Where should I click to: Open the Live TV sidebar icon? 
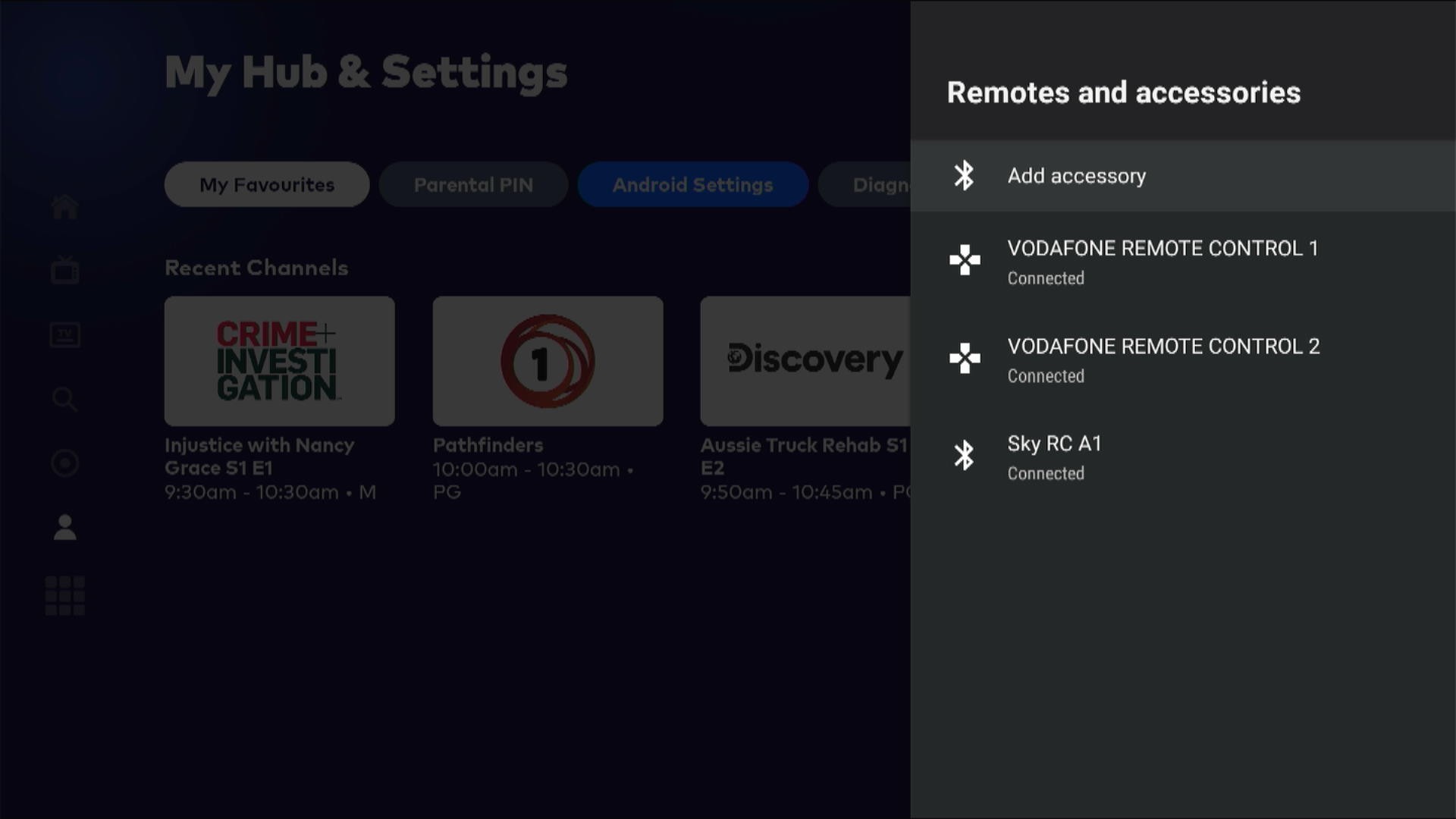[x=64, y=270]
